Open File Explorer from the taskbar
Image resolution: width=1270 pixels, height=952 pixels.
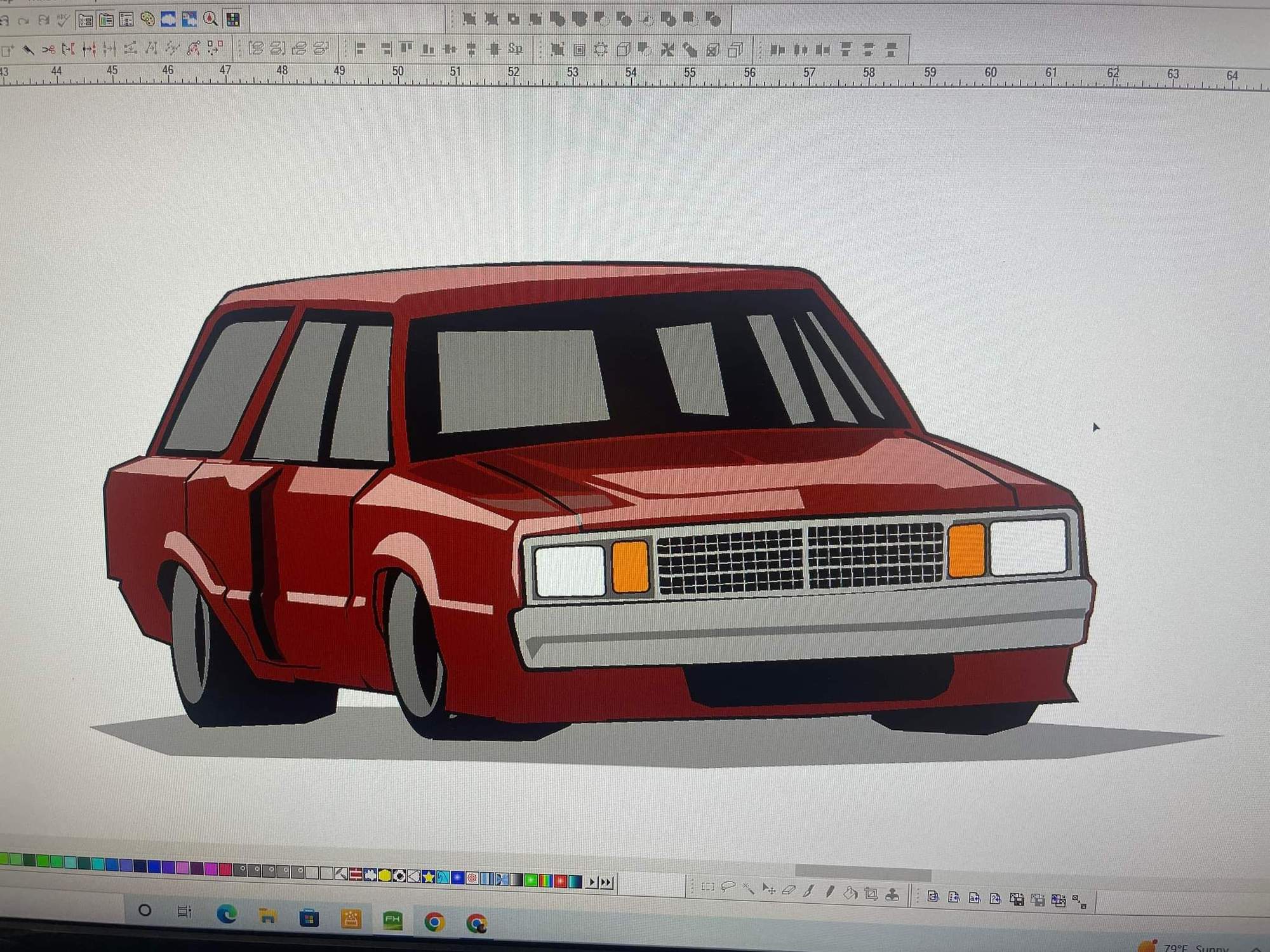point(267,916)
